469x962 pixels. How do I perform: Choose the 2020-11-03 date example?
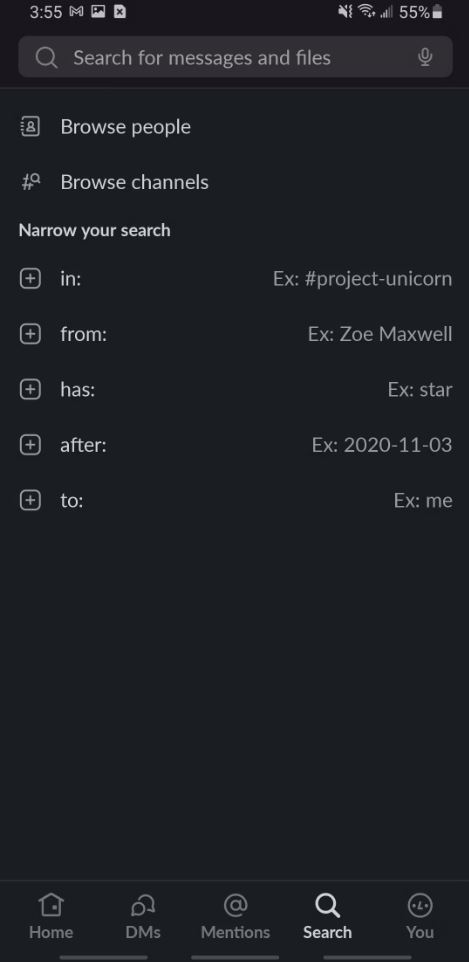(x=382, y=445)
